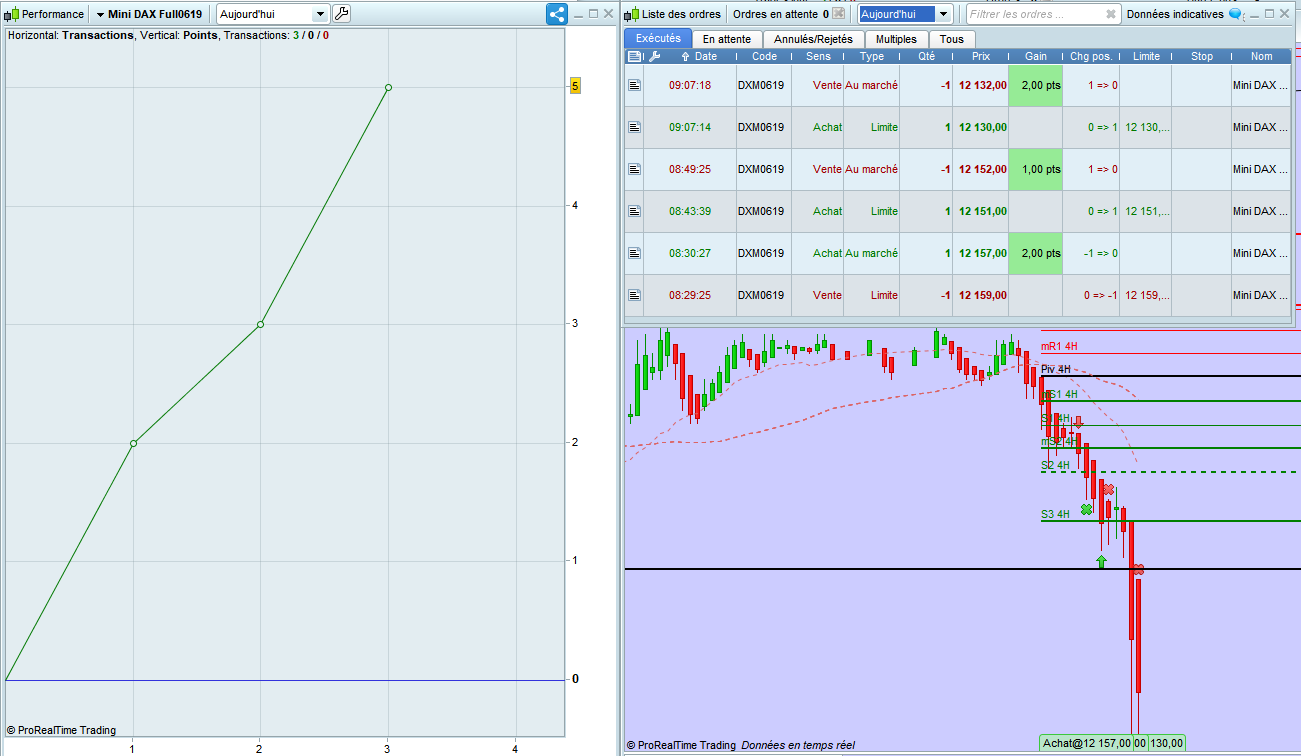The width and height of the screenshot is (1301, 756).
Task: Sort orders by Code column
Action: click(764, 57)
